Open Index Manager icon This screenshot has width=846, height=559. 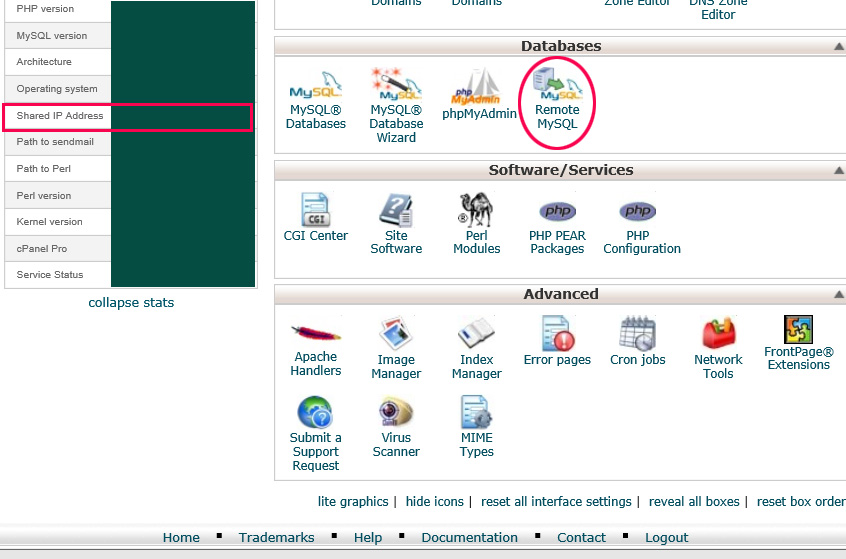(x=476, y=333)
